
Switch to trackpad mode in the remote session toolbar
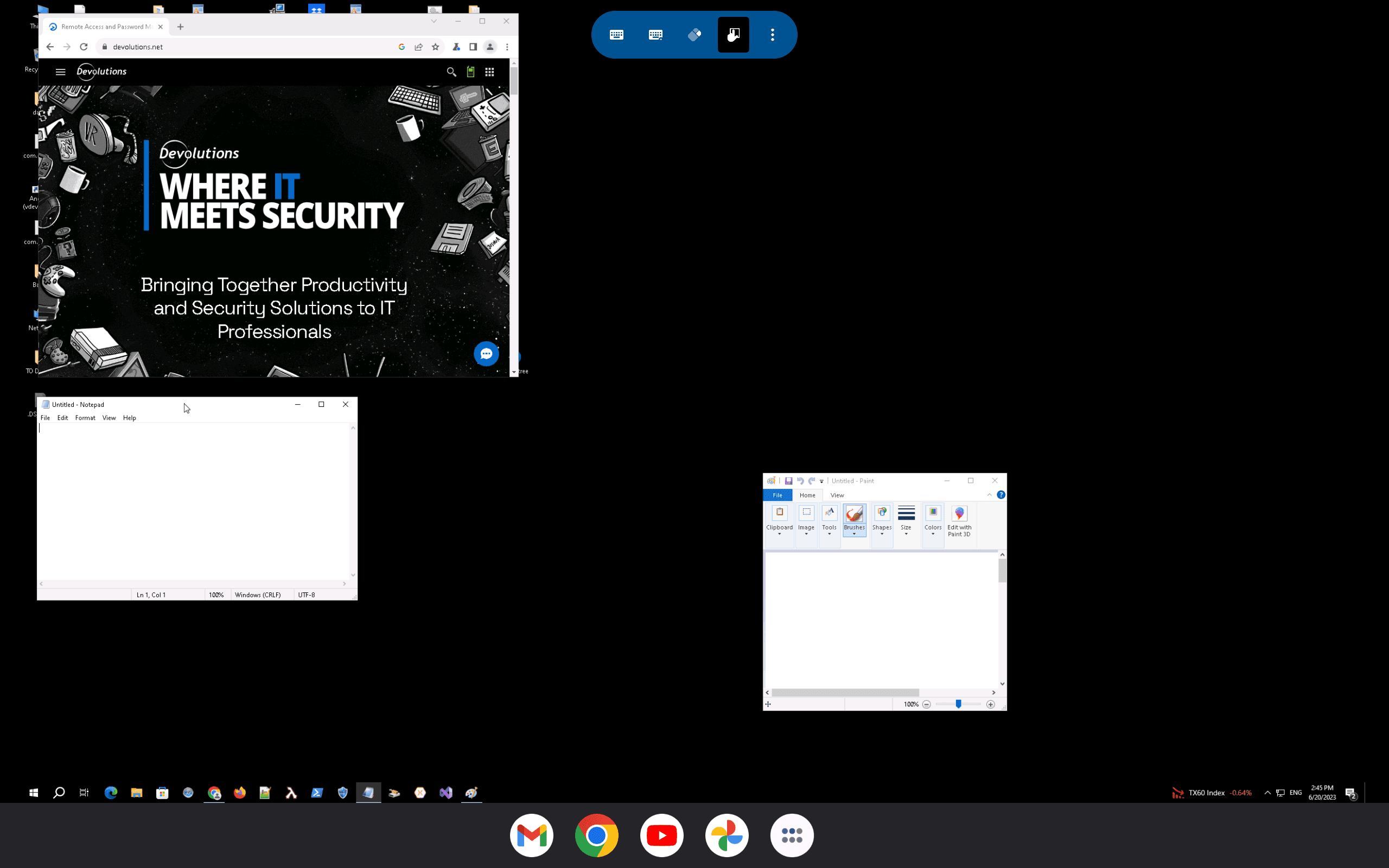point(694,34)
